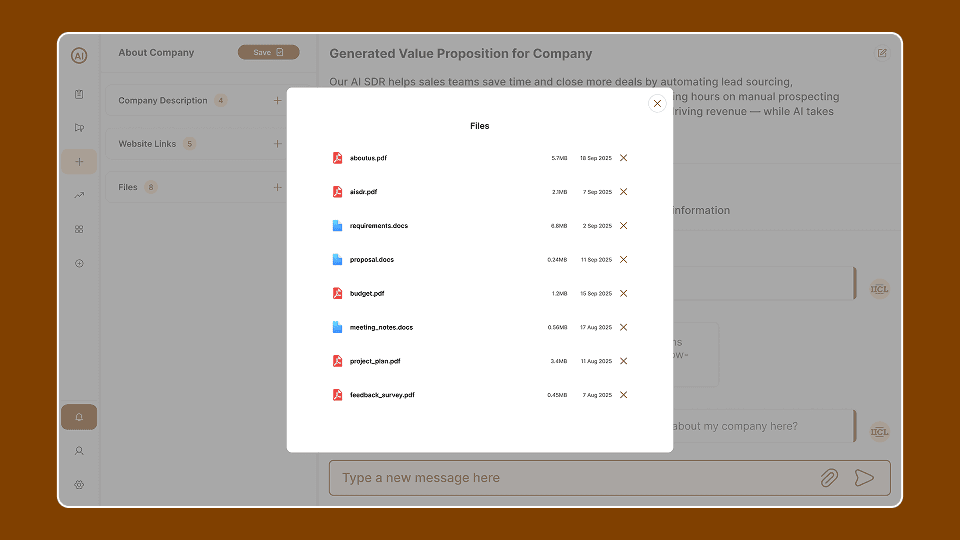The image size is (960, 540).
Task: Open notifications bell in sidebar
Action: (79, 417)
